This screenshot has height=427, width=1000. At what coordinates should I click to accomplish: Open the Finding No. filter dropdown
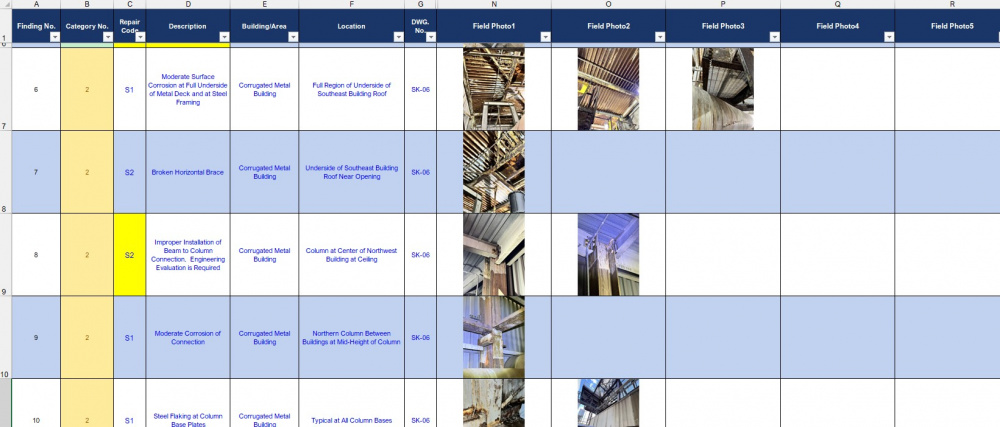(55, 38)
